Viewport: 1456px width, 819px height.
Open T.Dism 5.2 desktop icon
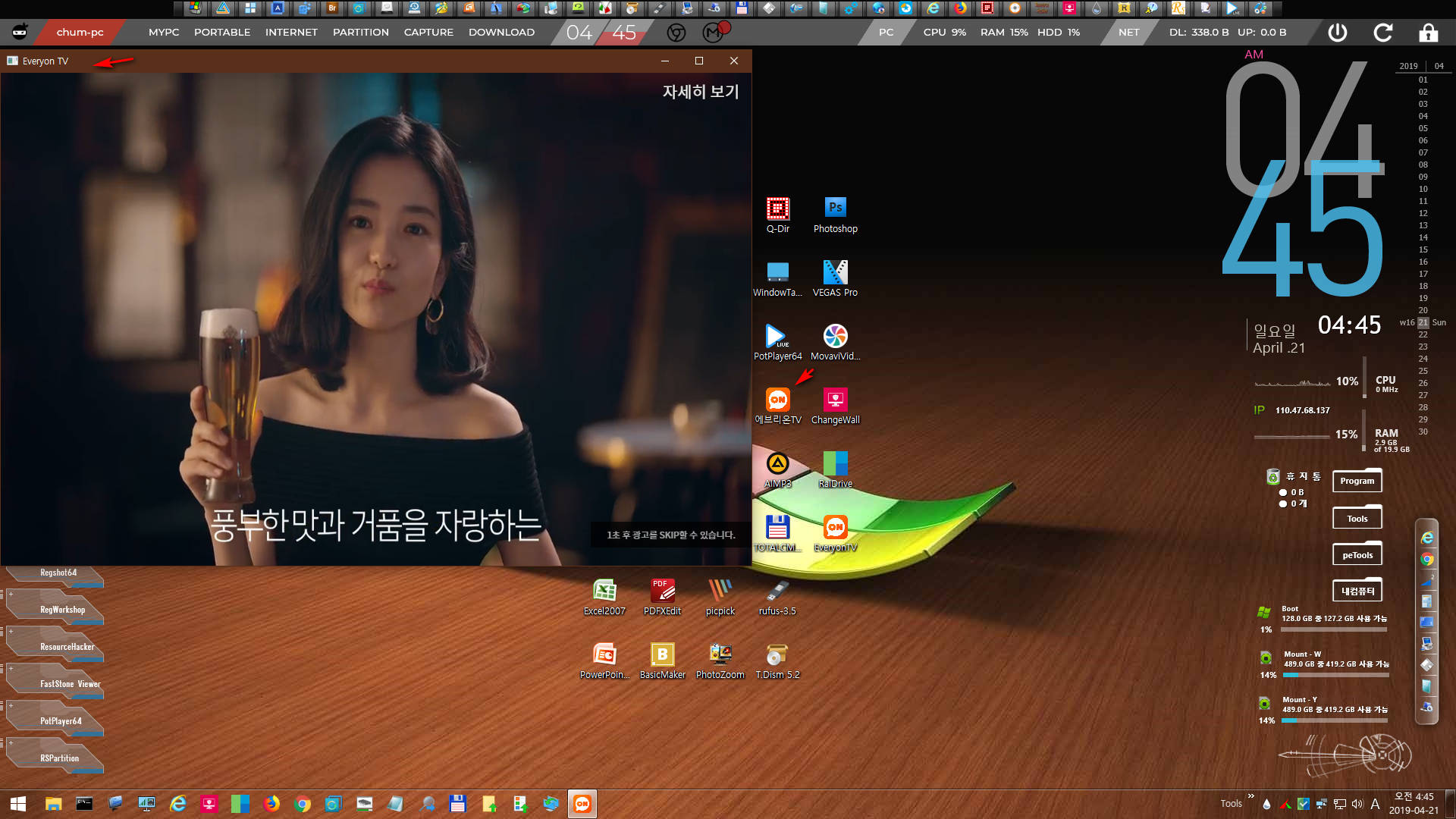coord(777,661)
